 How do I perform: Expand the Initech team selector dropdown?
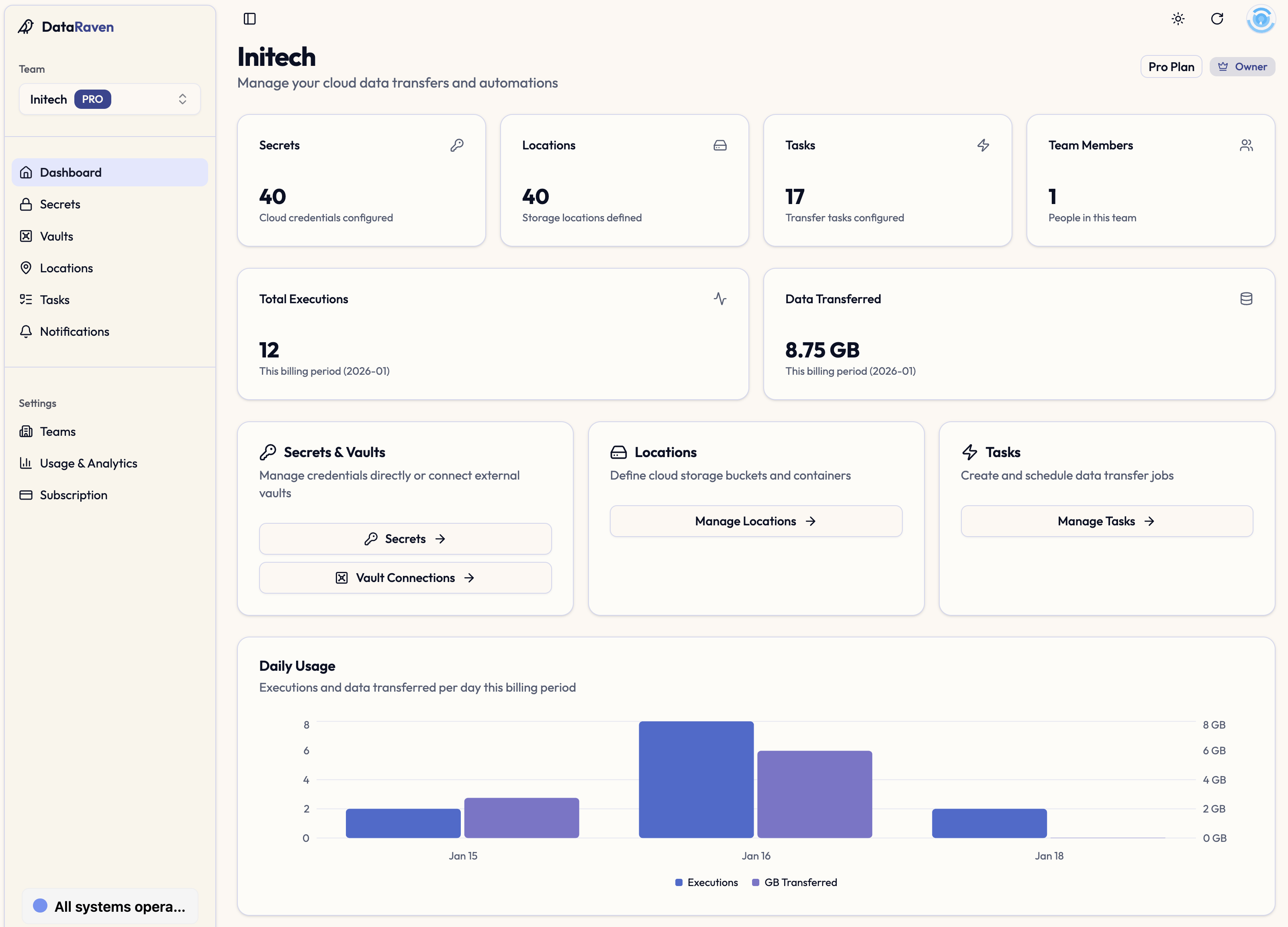[x=110, y=99]
